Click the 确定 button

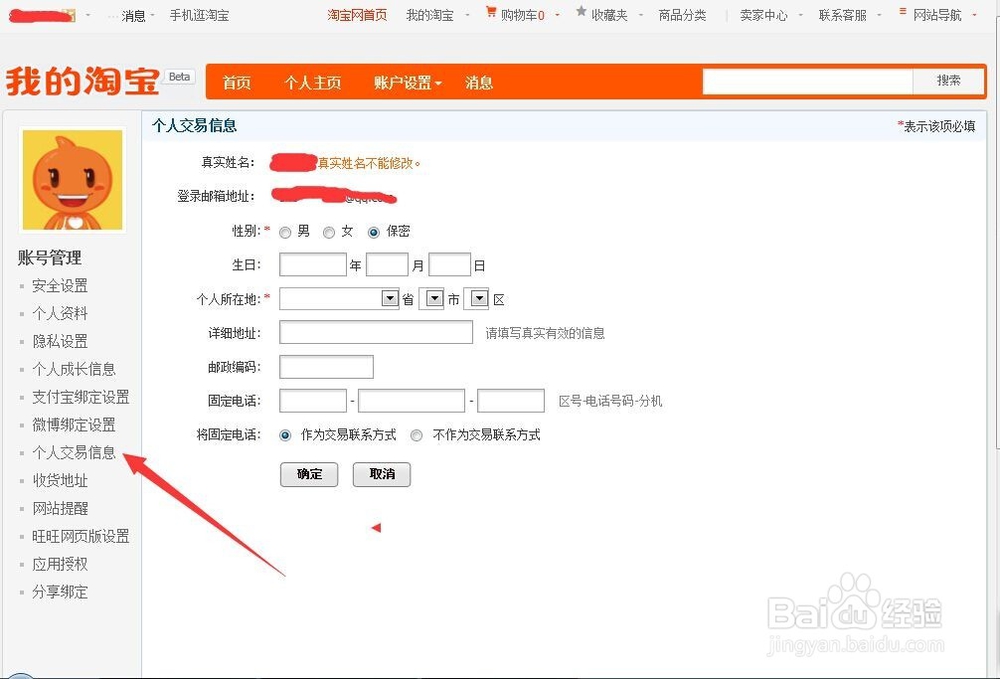pyautogui.click(x=309, y=474)
